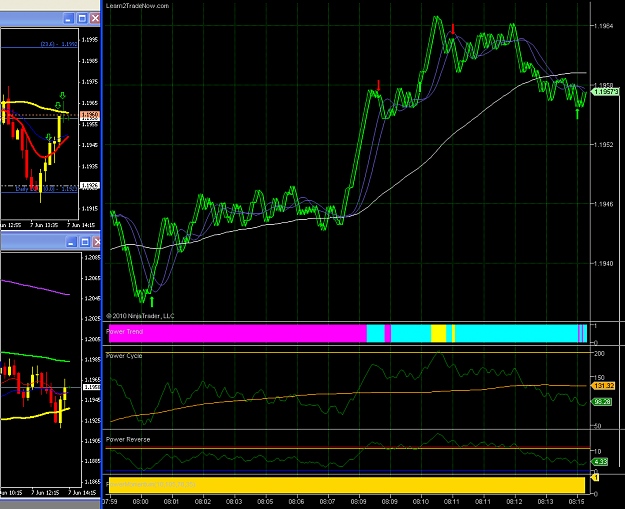Click the Power Cycle panel label
The width and height of the screenshot is (625, 509).
(x=124, y=356)
